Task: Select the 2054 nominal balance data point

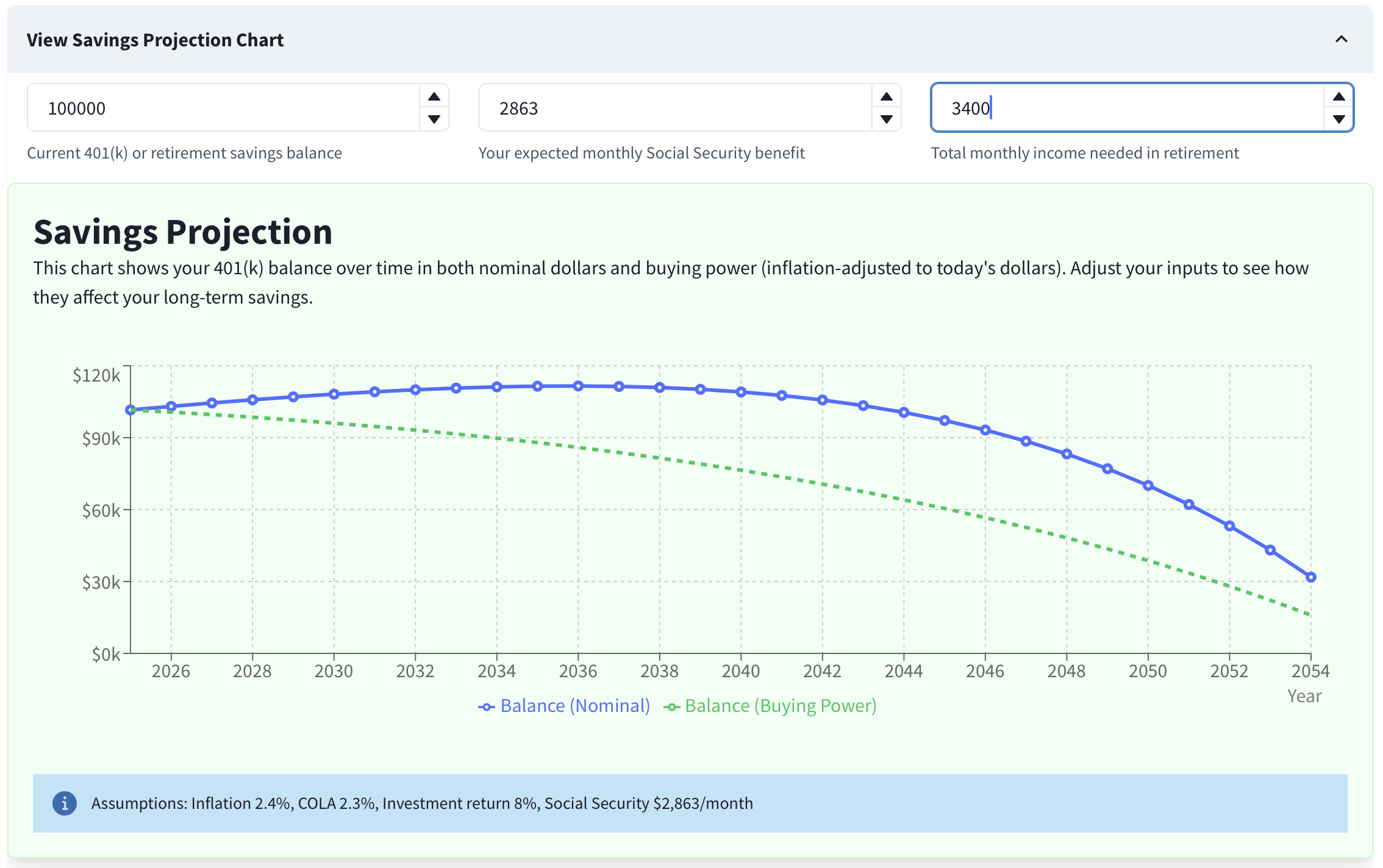Action: tap(1310, 577)
